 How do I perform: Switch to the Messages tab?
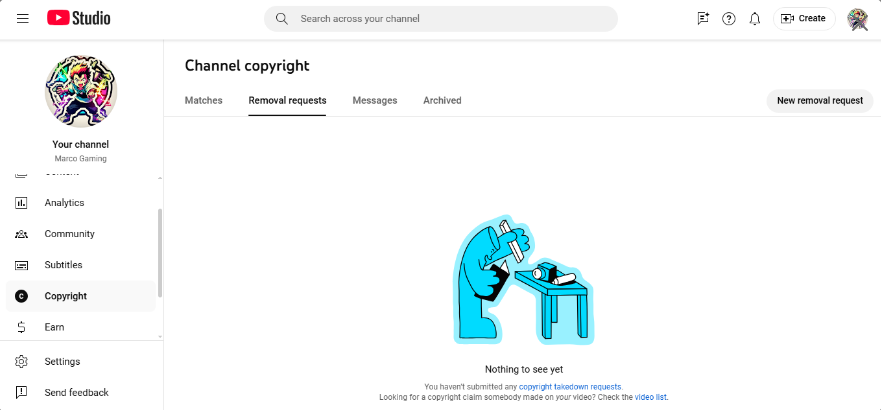coord(375,101)
